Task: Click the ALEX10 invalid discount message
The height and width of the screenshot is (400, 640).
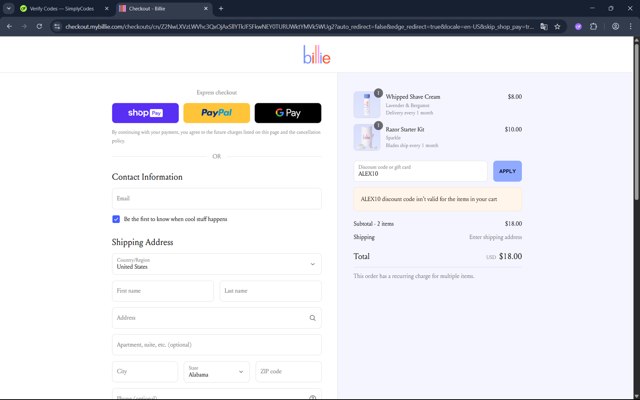Action: point(438,199)
